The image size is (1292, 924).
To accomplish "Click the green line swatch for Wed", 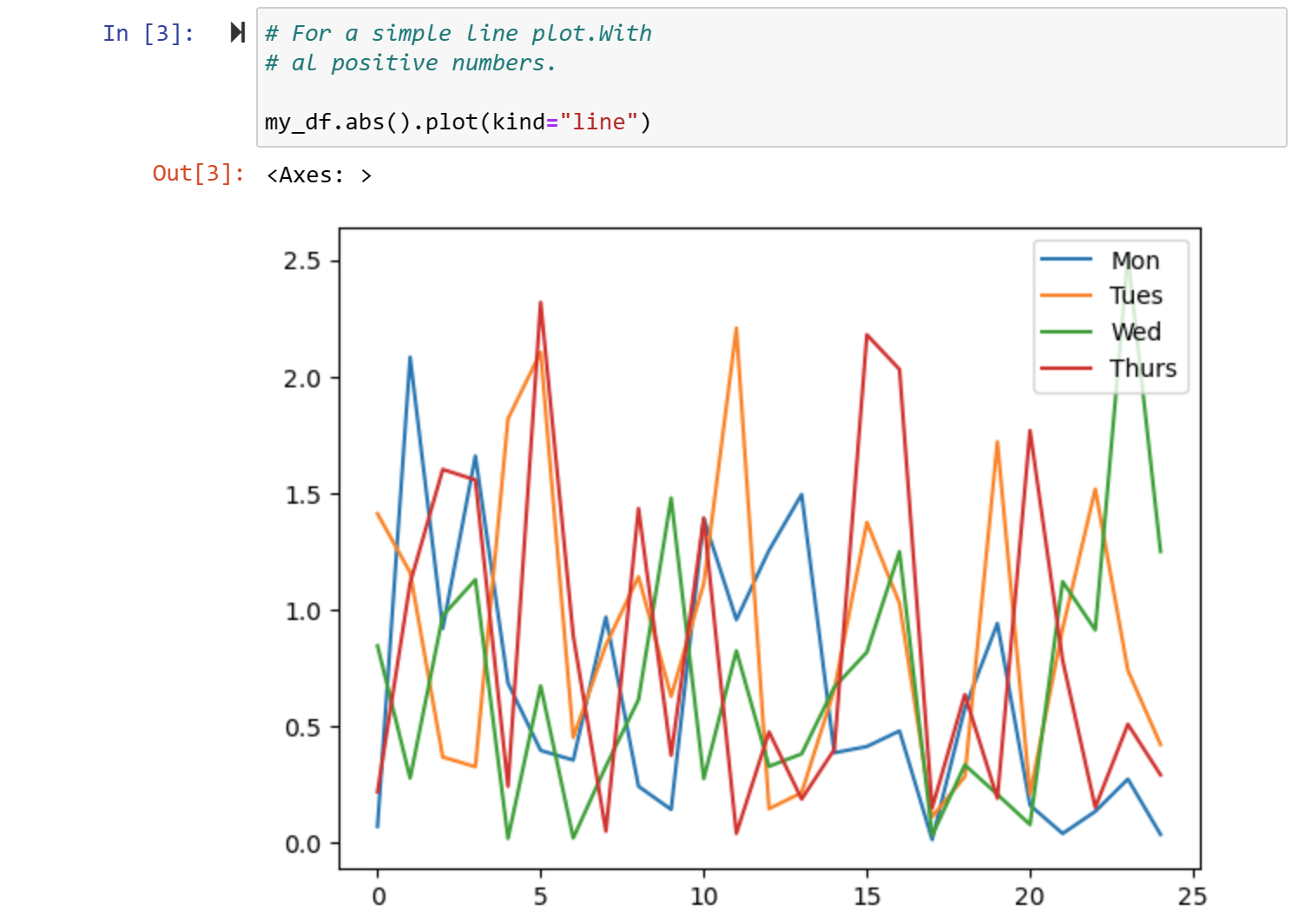I will point(1066,332).
